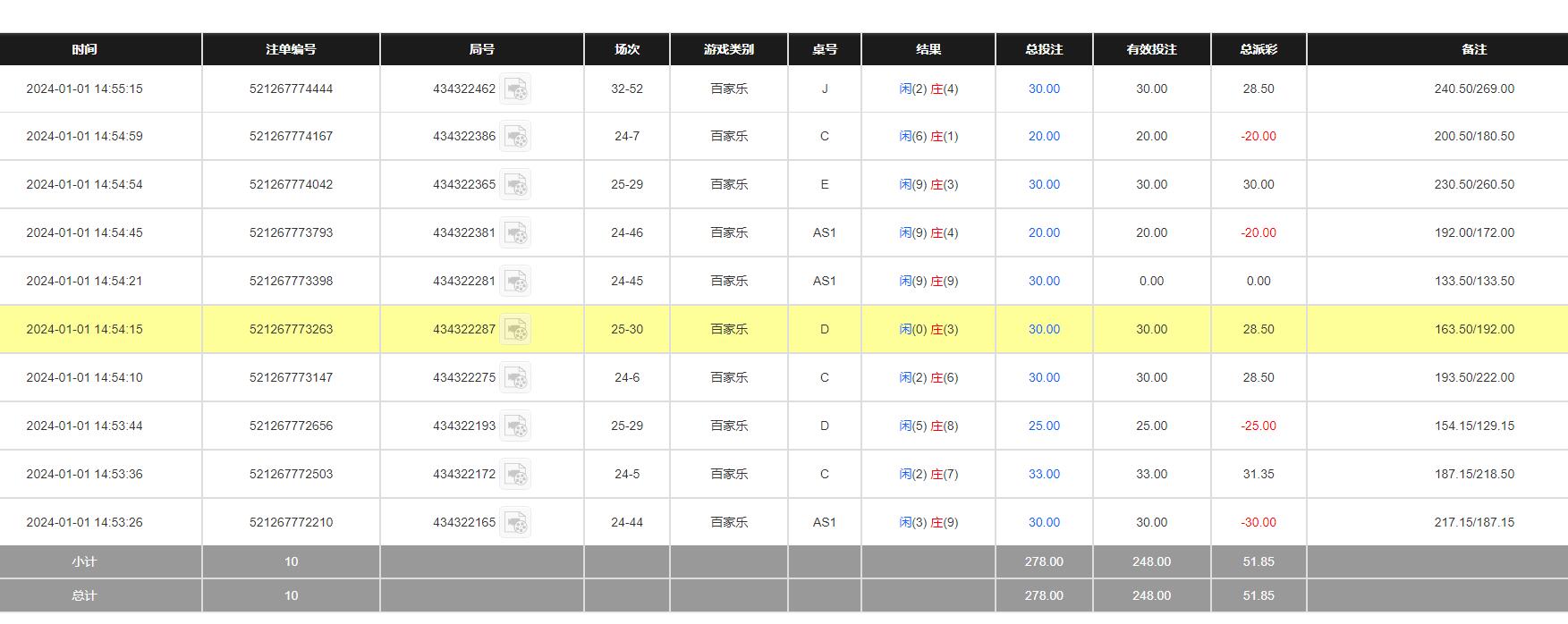Open video replay icon for round 434322165

pos(515,523)
